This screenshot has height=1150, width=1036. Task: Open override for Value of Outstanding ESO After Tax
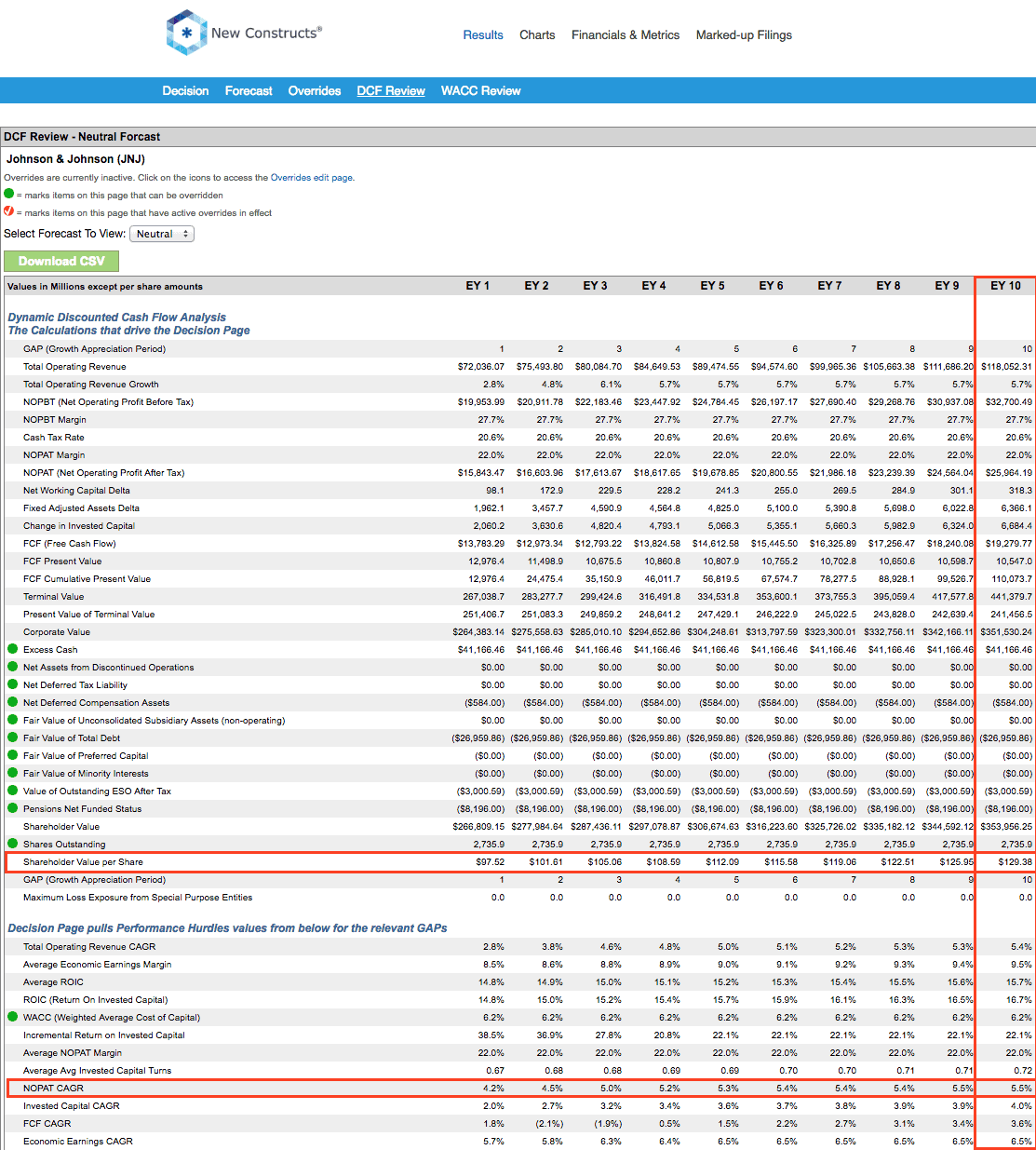(12, 791)
